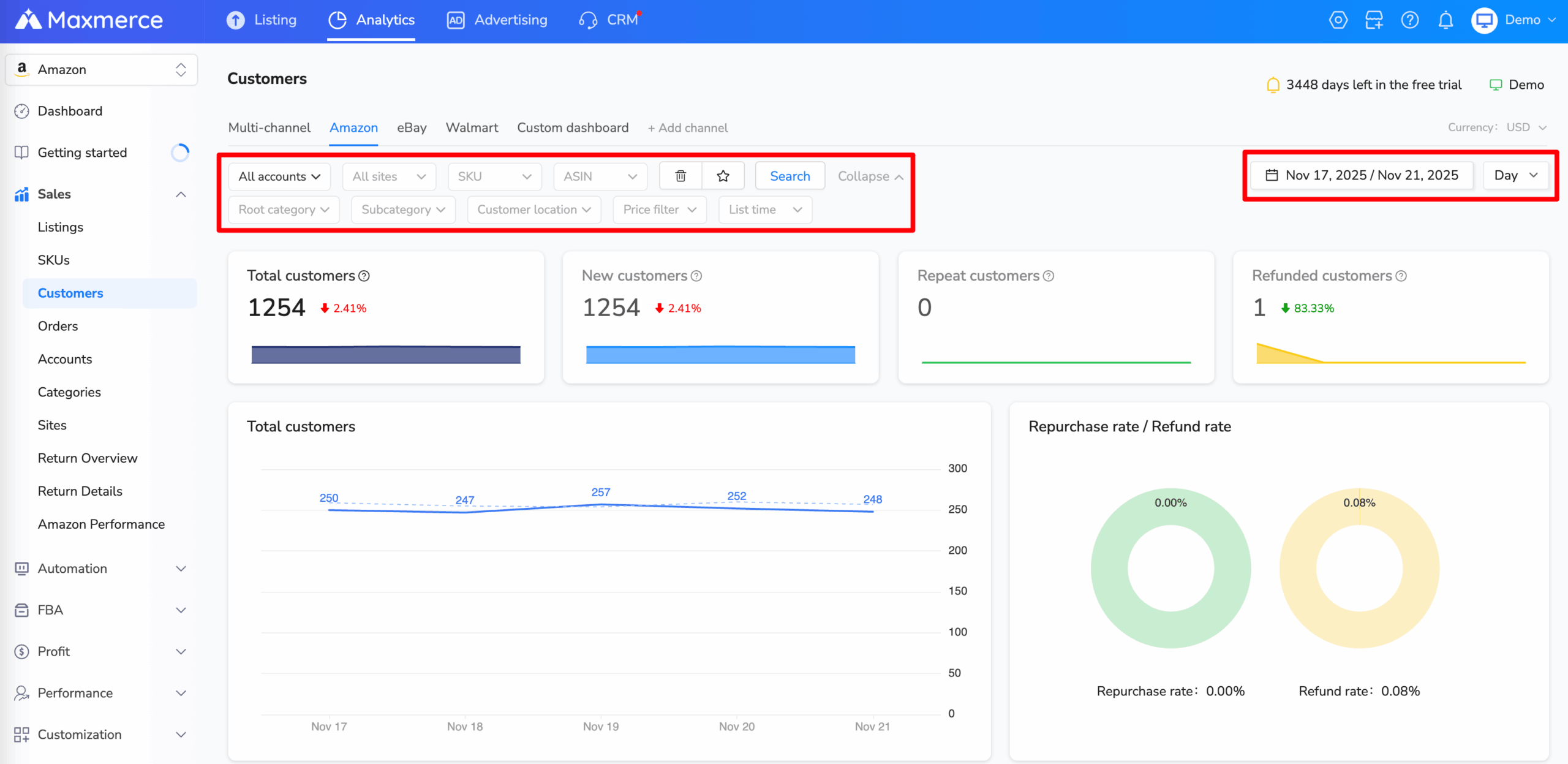
Task: Open the help question mark icon
Action: pos(1410,20)
